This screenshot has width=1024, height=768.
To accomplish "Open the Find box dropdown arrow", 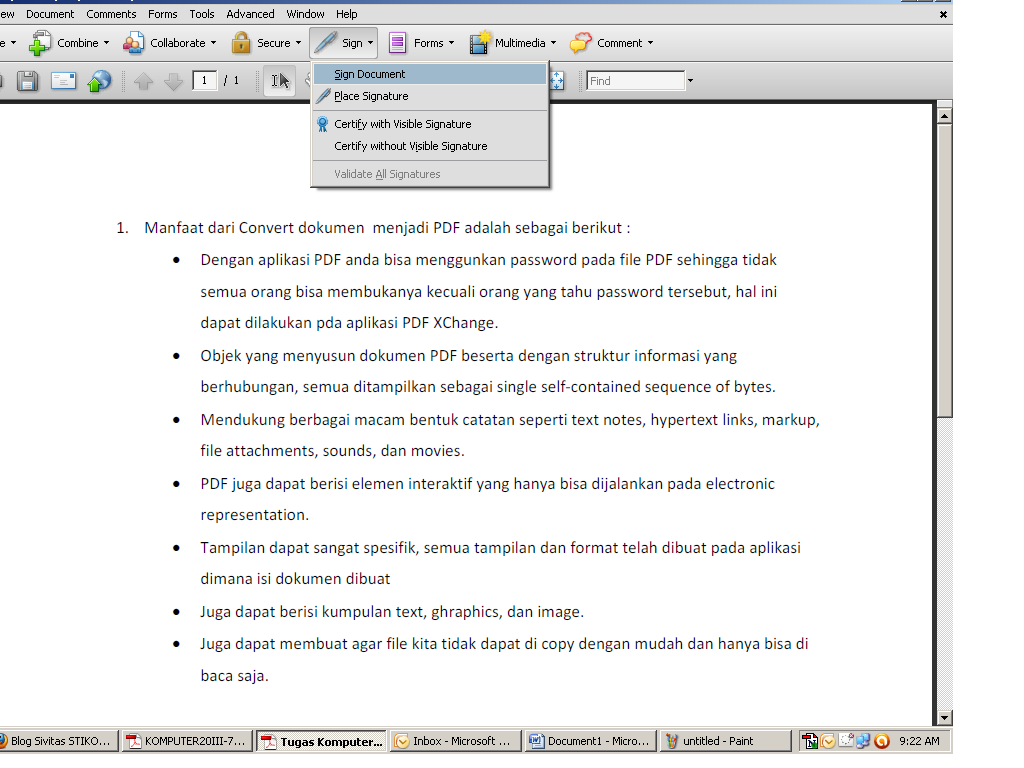I will (692, 80).
